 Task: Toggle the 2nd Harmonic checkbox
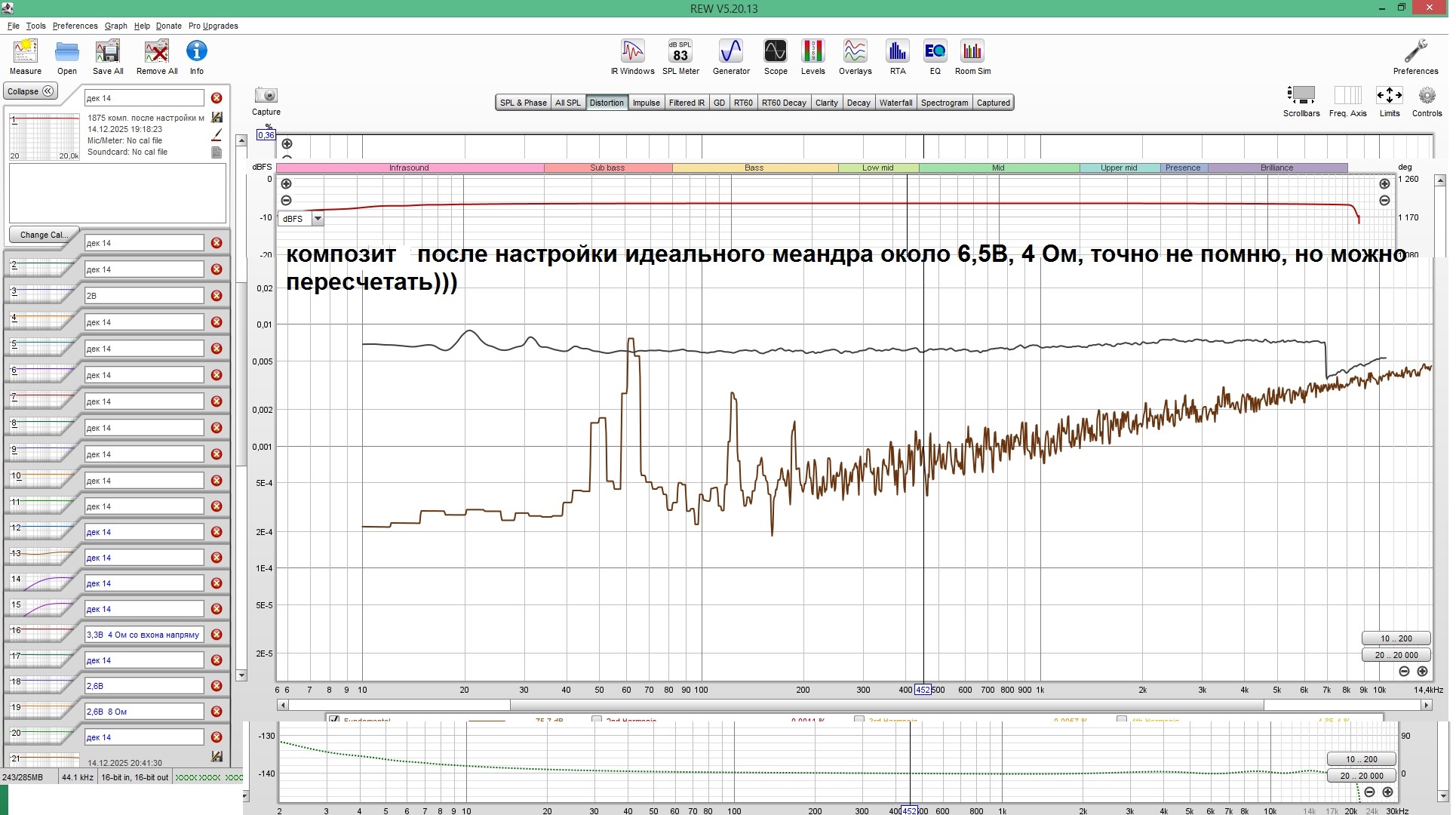point(597,720)
